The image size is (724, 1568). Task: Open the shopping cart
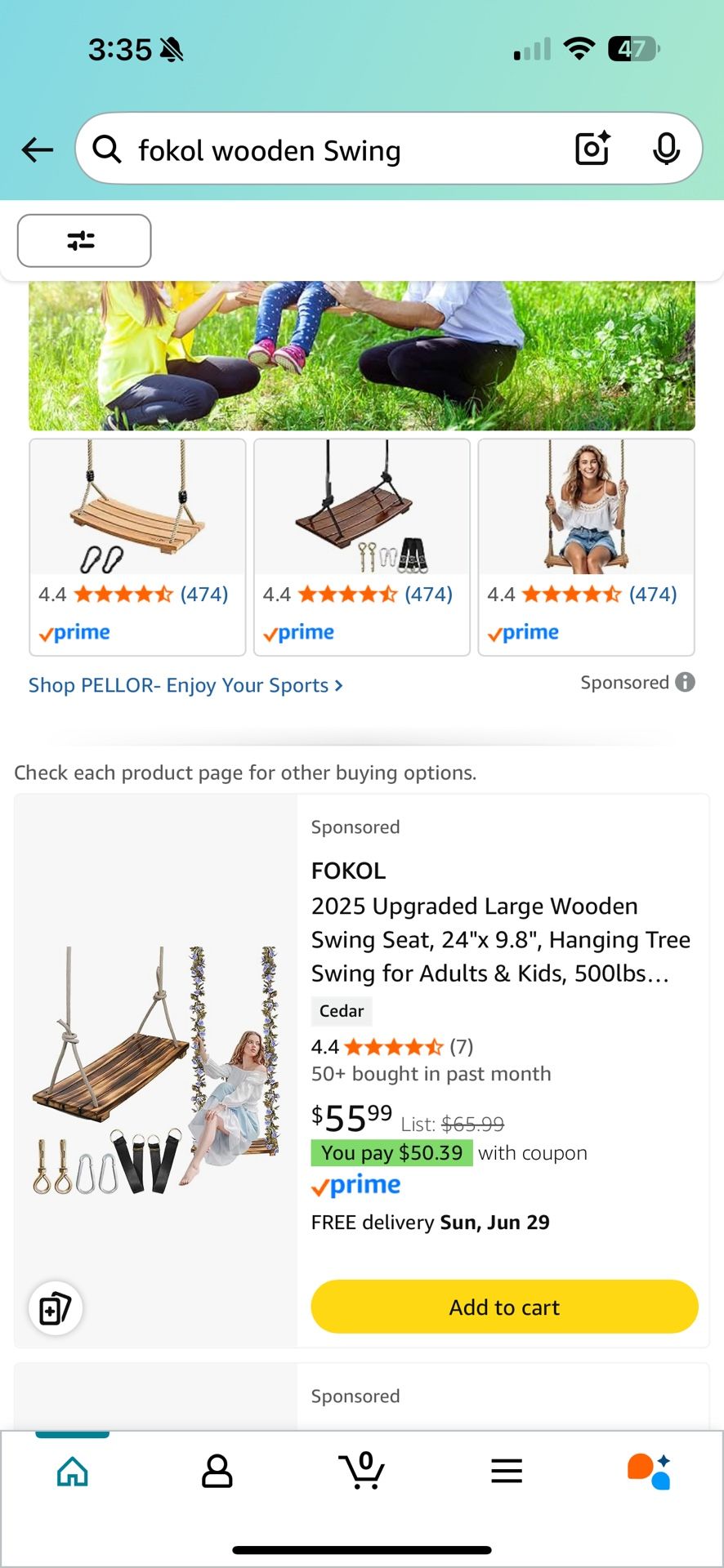click(362, 1470)
